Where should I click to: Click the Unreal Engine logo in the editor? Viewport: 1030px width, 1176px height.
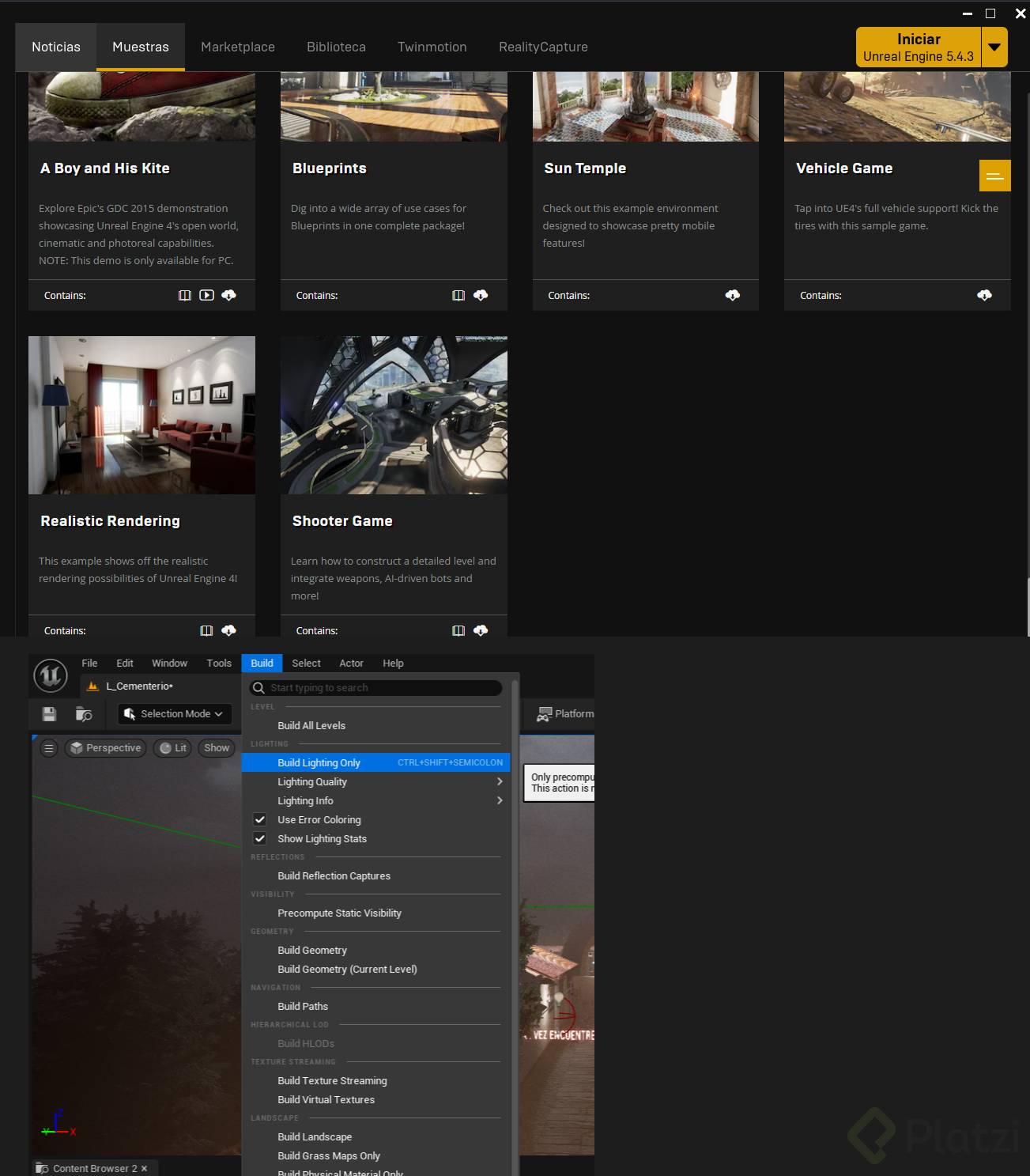[x=51, y=676]
